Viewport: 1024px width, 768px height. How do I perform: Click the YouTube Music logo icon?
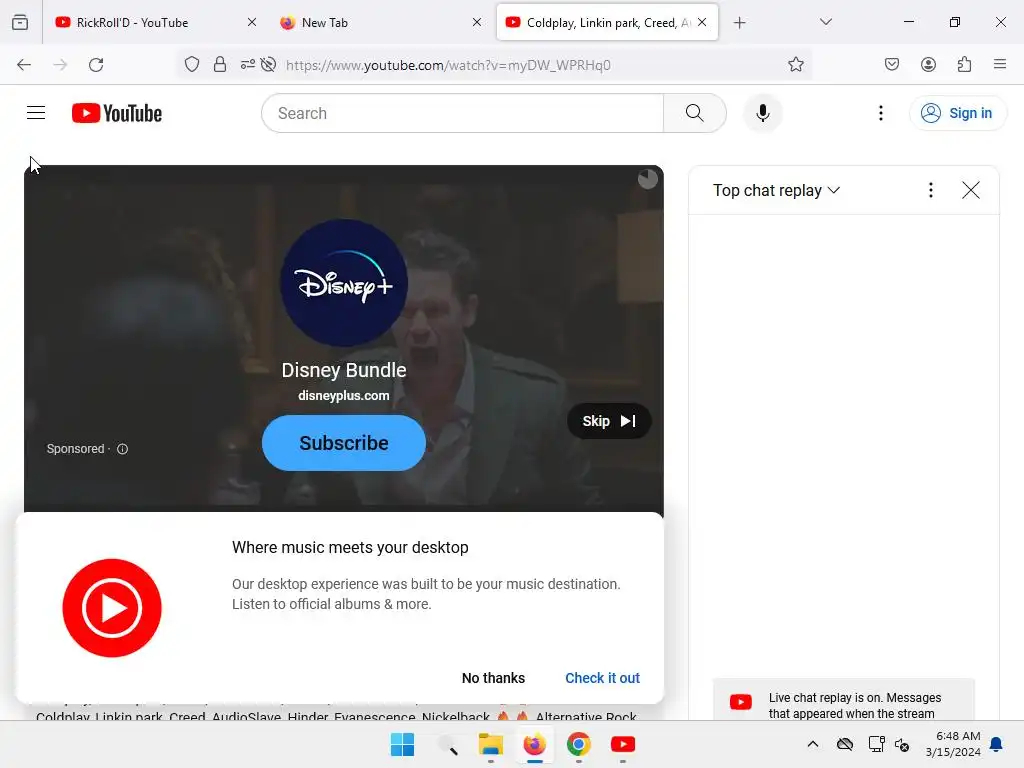112,608
